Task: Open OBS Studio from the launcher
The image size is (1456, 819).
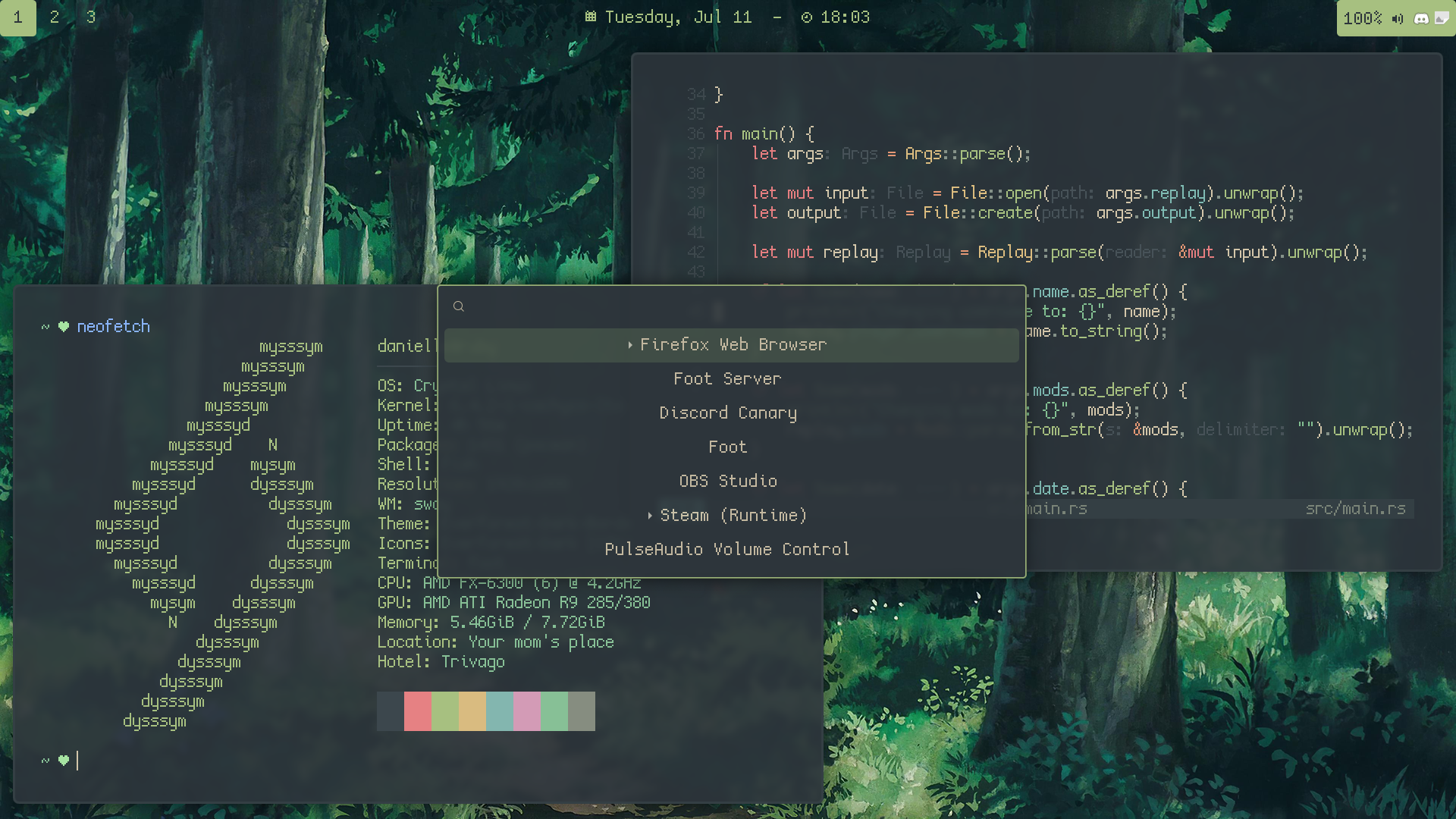Action: click(728, 482)
